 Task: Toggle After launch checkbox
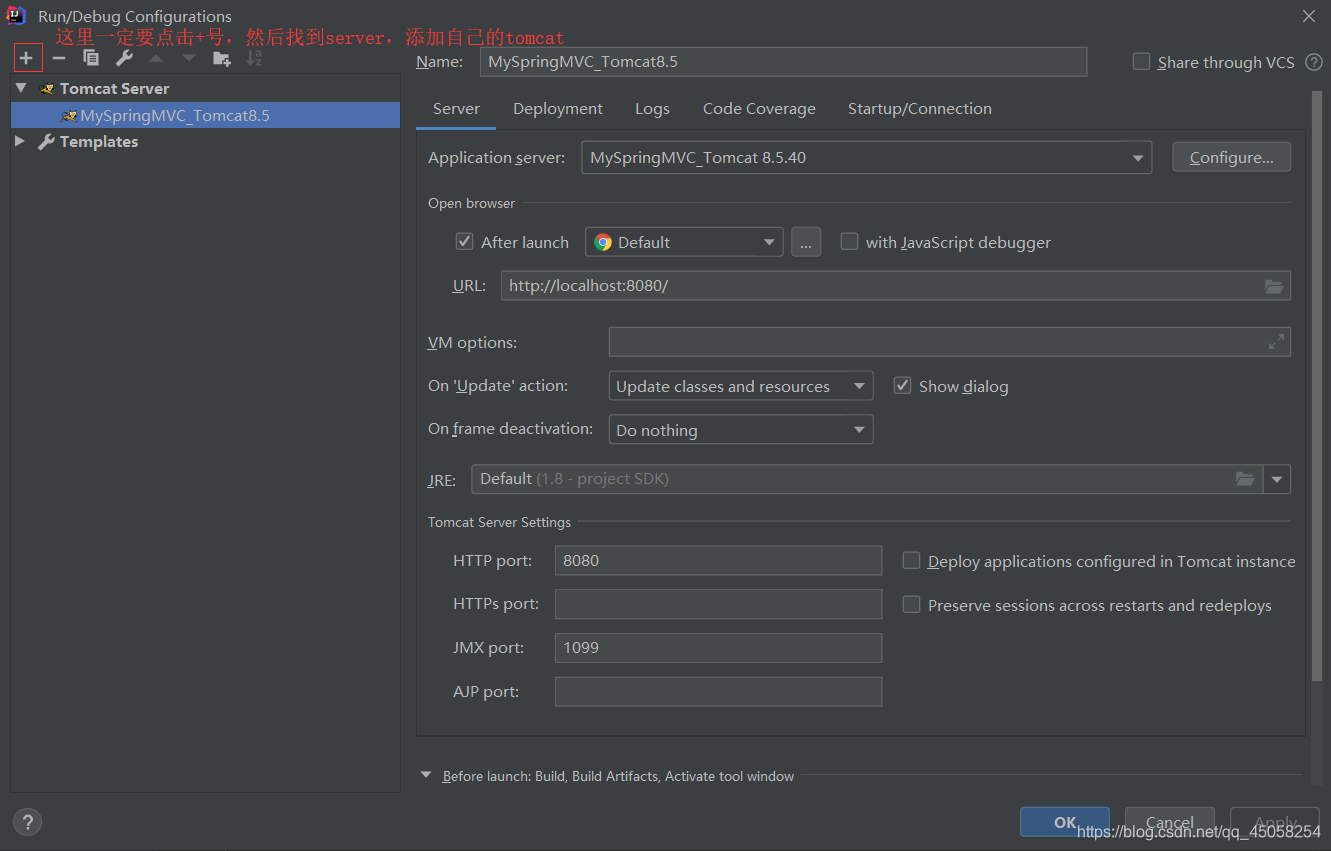coord(464,242)
